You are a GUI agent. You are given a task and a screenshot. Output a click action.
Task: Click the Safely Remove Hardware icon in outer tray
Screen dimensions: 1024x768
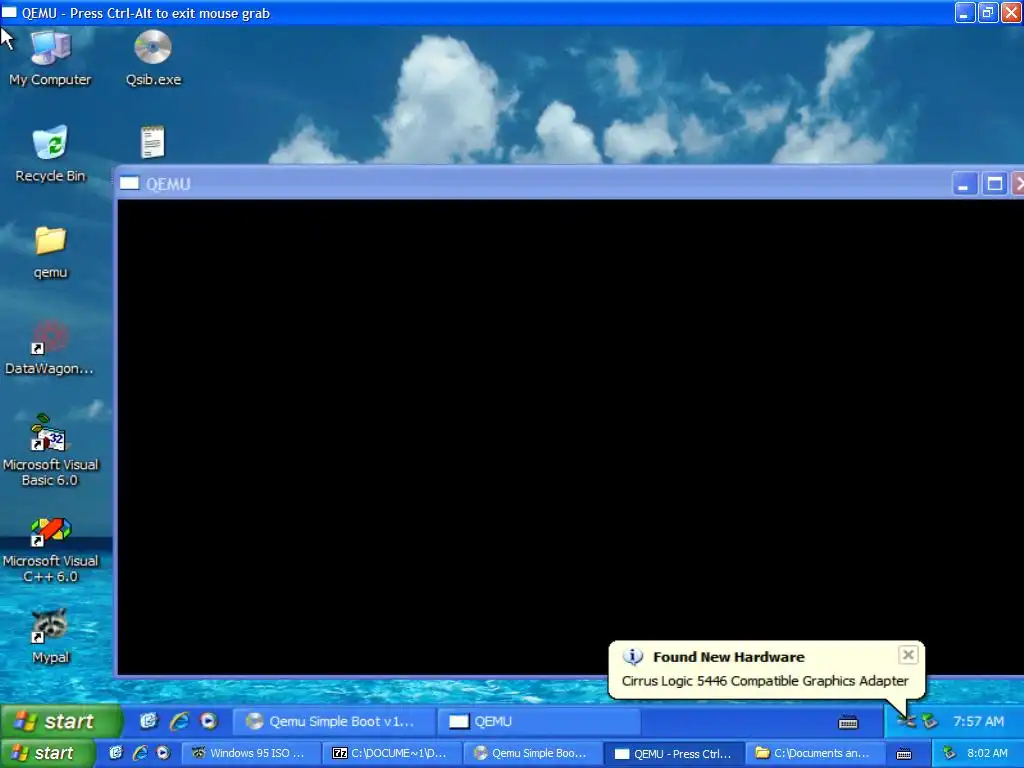(x=949, y=753)
